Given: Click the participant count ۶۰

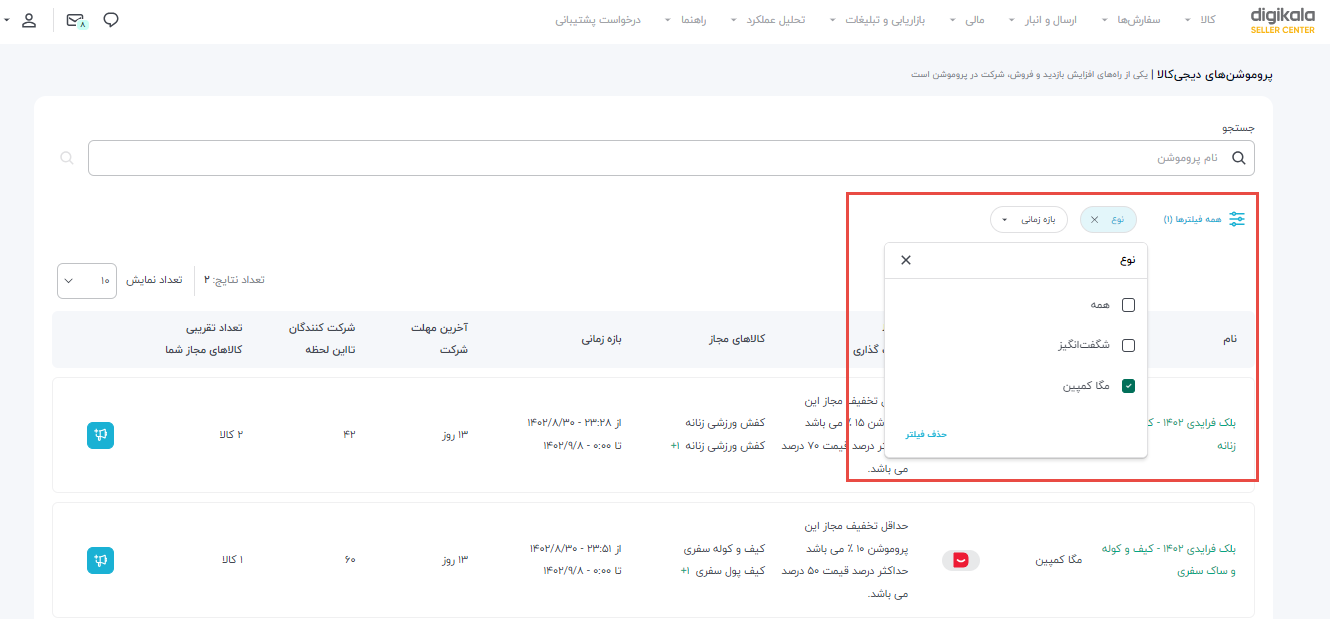Looking at the screenshot, I should [350, 560].
